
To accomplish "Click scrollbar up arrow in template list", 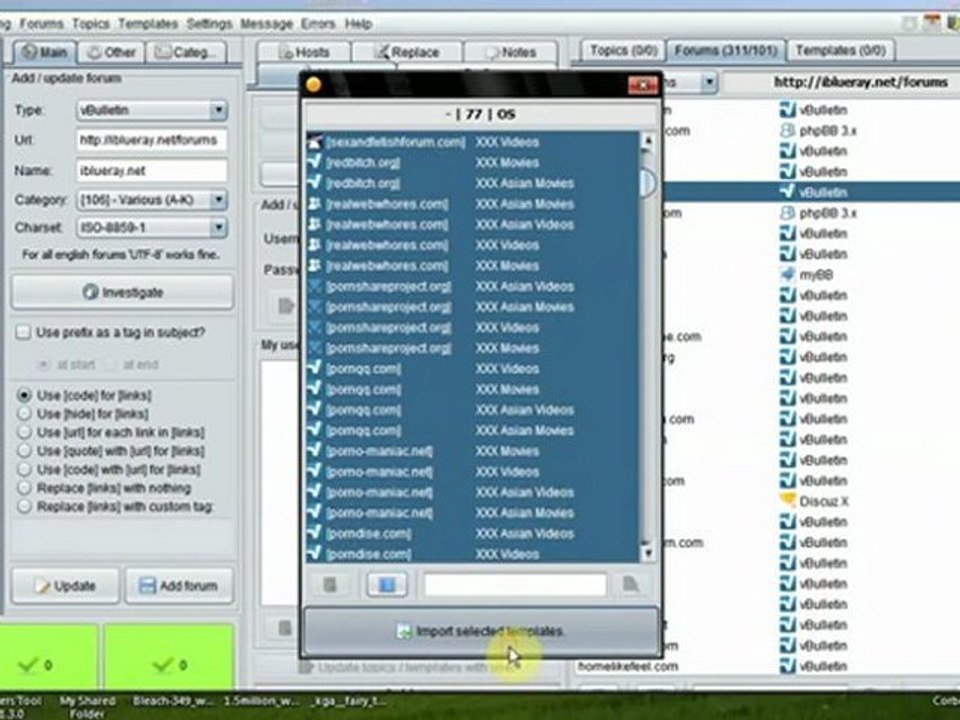I will pyautogui.click(x=648, y=141).
